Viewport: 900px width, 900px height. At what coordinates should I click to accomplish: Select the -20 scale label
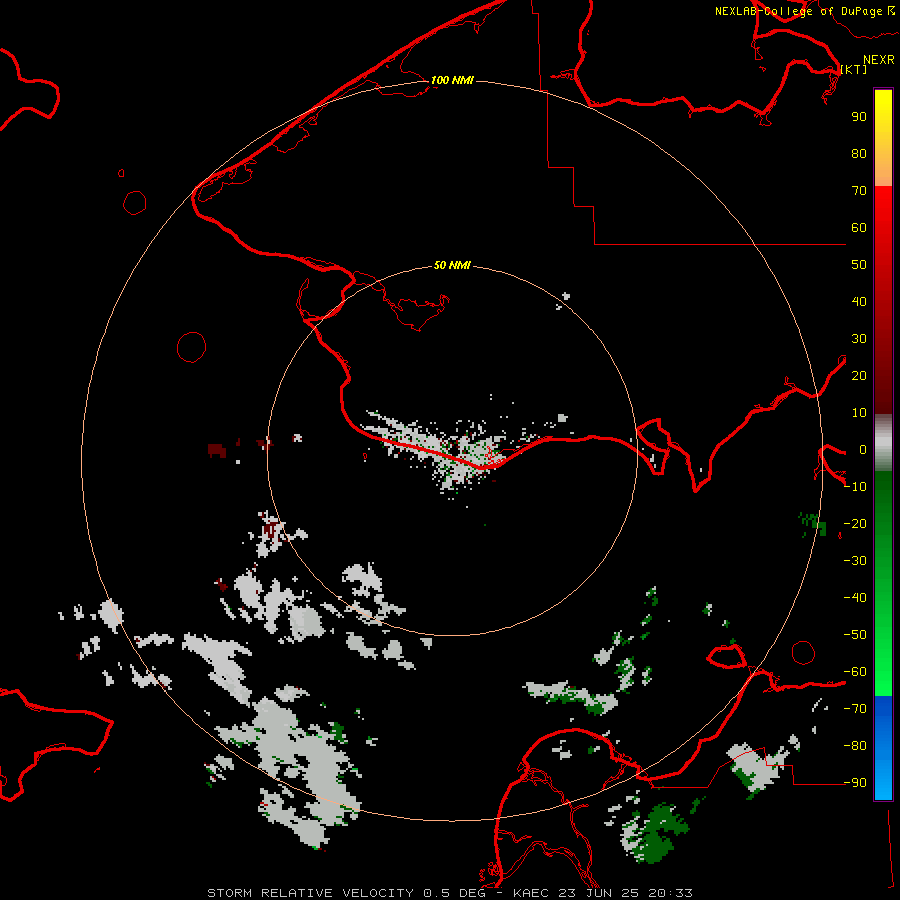(x=855, y=524)
